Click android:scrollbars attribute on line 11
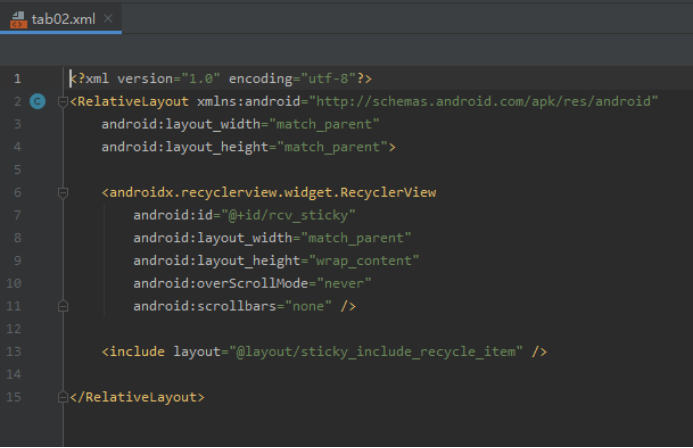693x448 pixels. tap(205, 306)
